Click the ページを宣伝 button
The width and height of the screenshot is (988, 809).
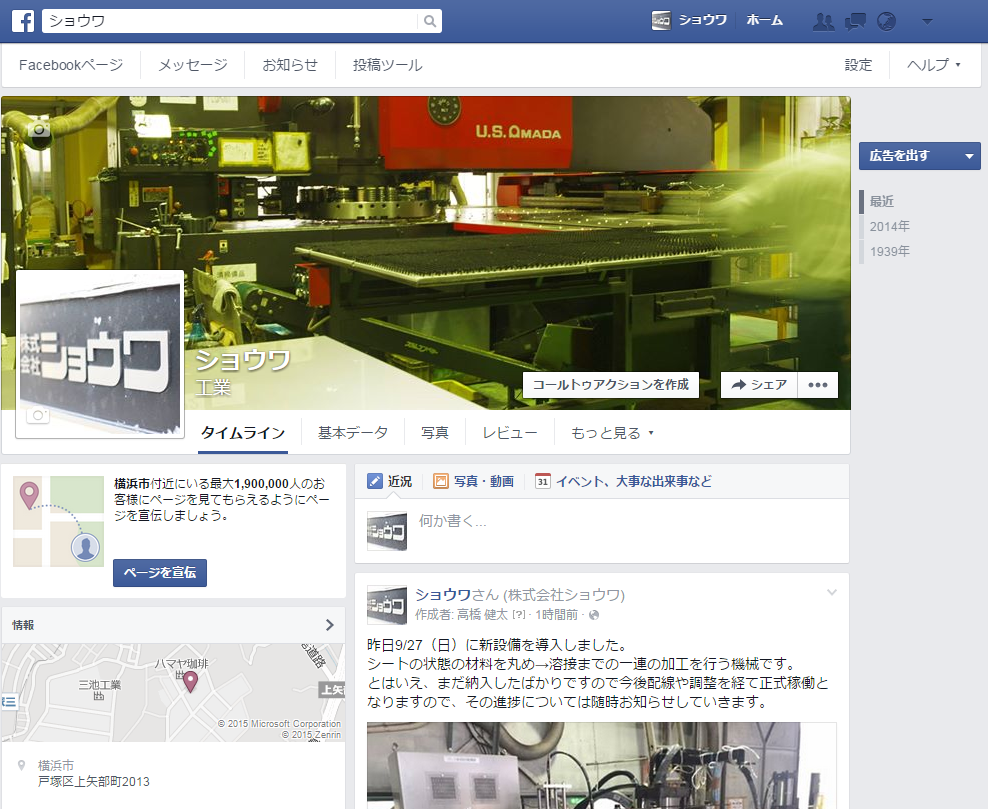coord(160,573)
